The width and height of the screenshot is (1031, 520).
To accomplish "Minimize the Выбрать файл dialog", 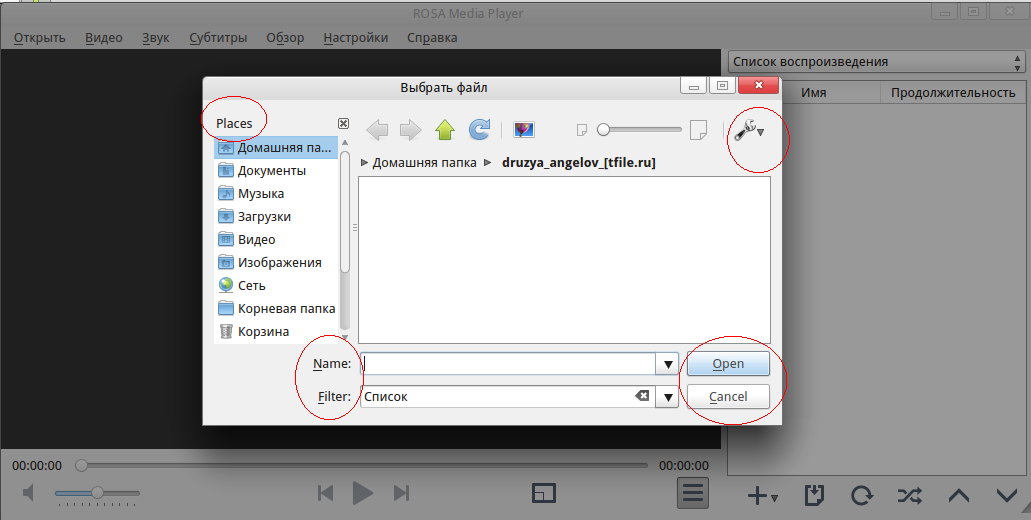I will point(694,85).
